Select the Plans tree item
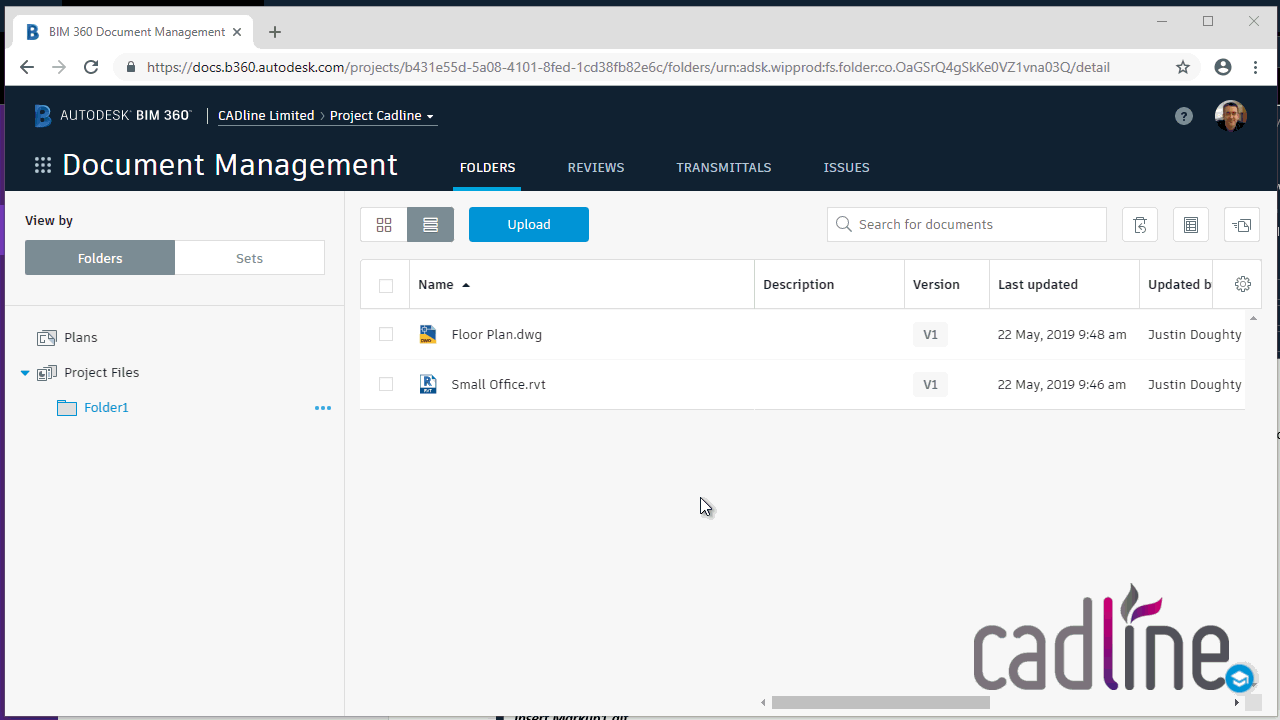Image resolution: width=1280 pixels, height=720 pixels. tap(81, 338)
